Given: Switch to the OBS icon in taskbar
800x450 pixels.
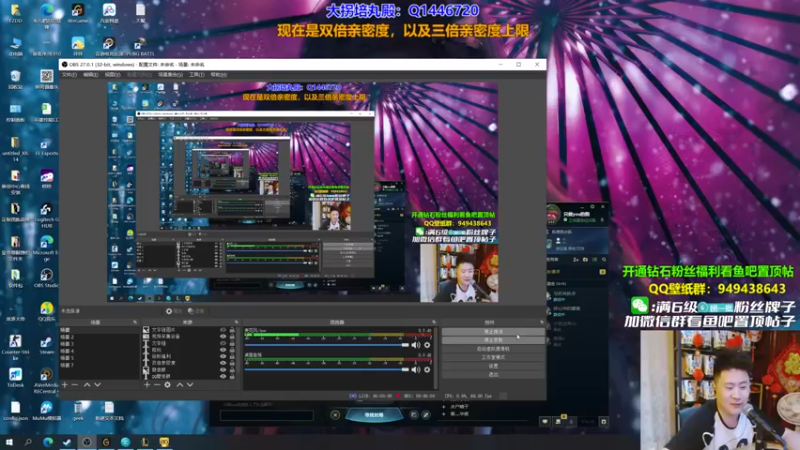Looking at the screenshot, I should (x=87, y=442).
